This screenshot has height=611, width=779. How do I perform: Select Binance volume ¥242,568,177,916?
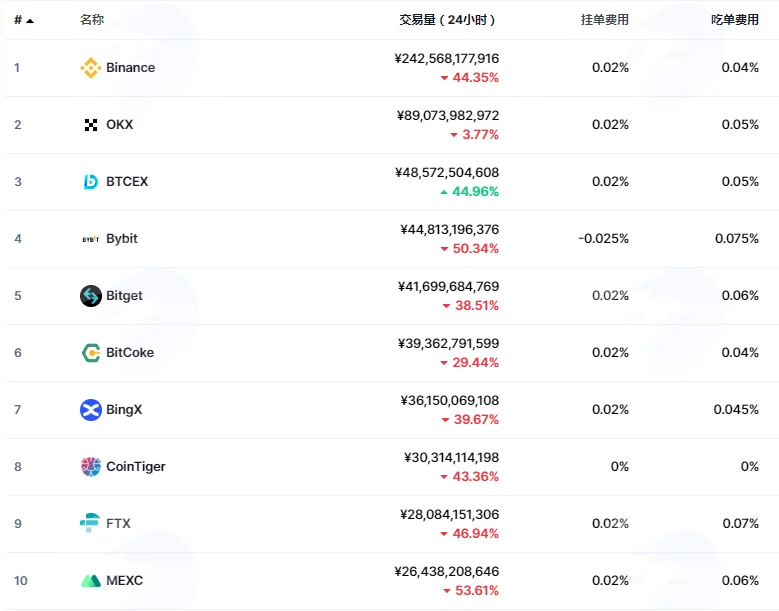coord(447,59)
